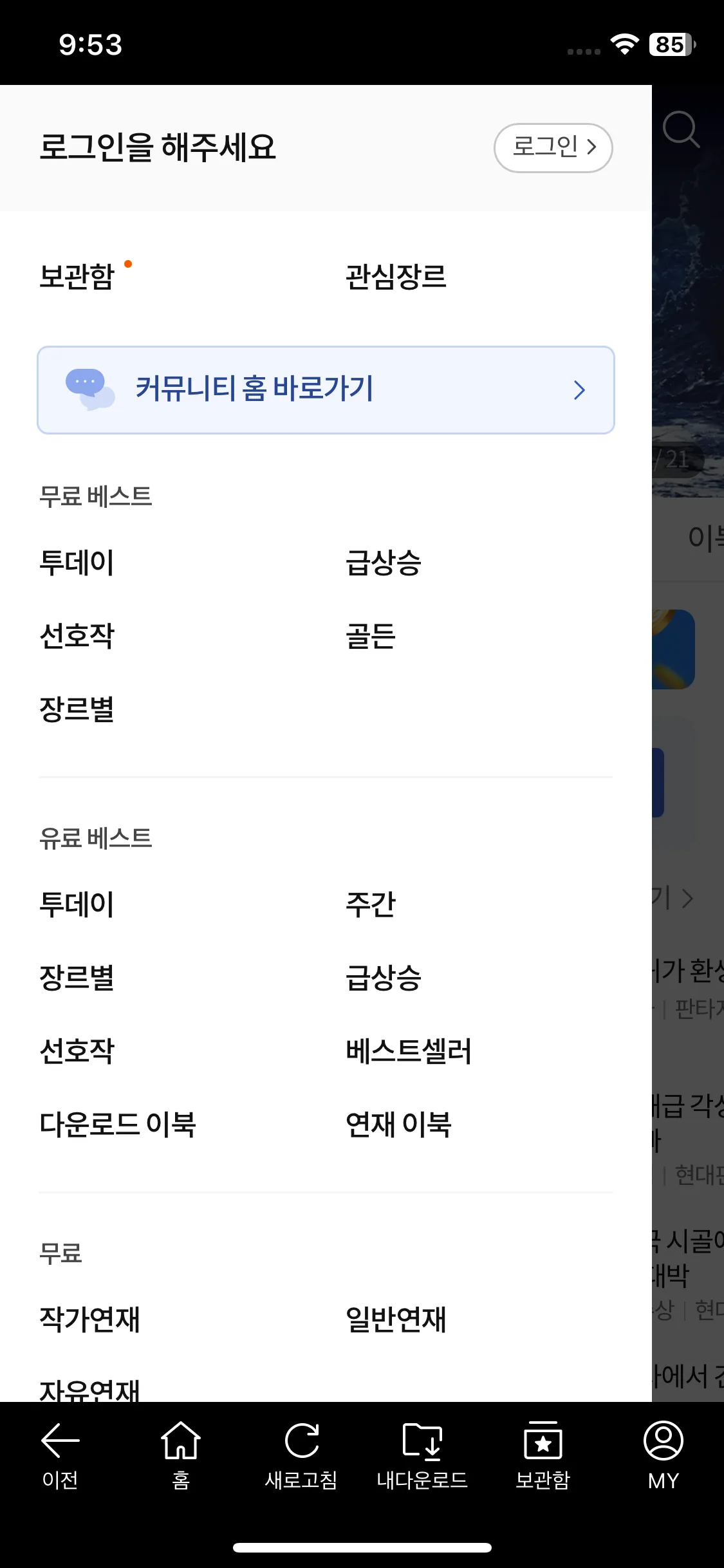The image size is (724, 1568).
Task: Tap the community speech bubble icon
Action: pyautogui.click(x=89, y=389)
